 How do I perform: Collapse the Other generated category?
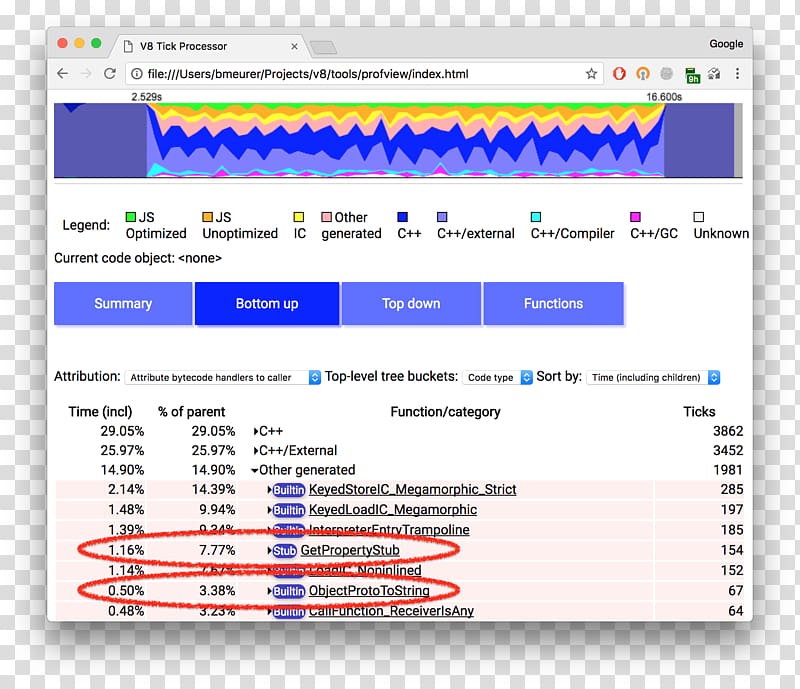point(255,470)
